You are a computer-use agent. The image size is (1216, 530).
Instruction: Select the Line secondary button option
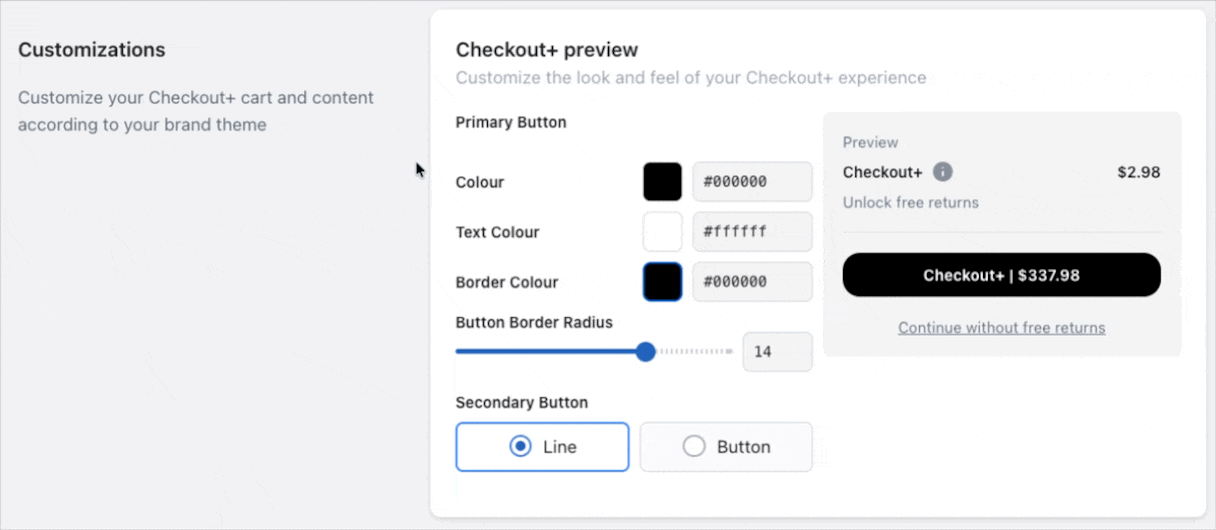pos(542,447)
